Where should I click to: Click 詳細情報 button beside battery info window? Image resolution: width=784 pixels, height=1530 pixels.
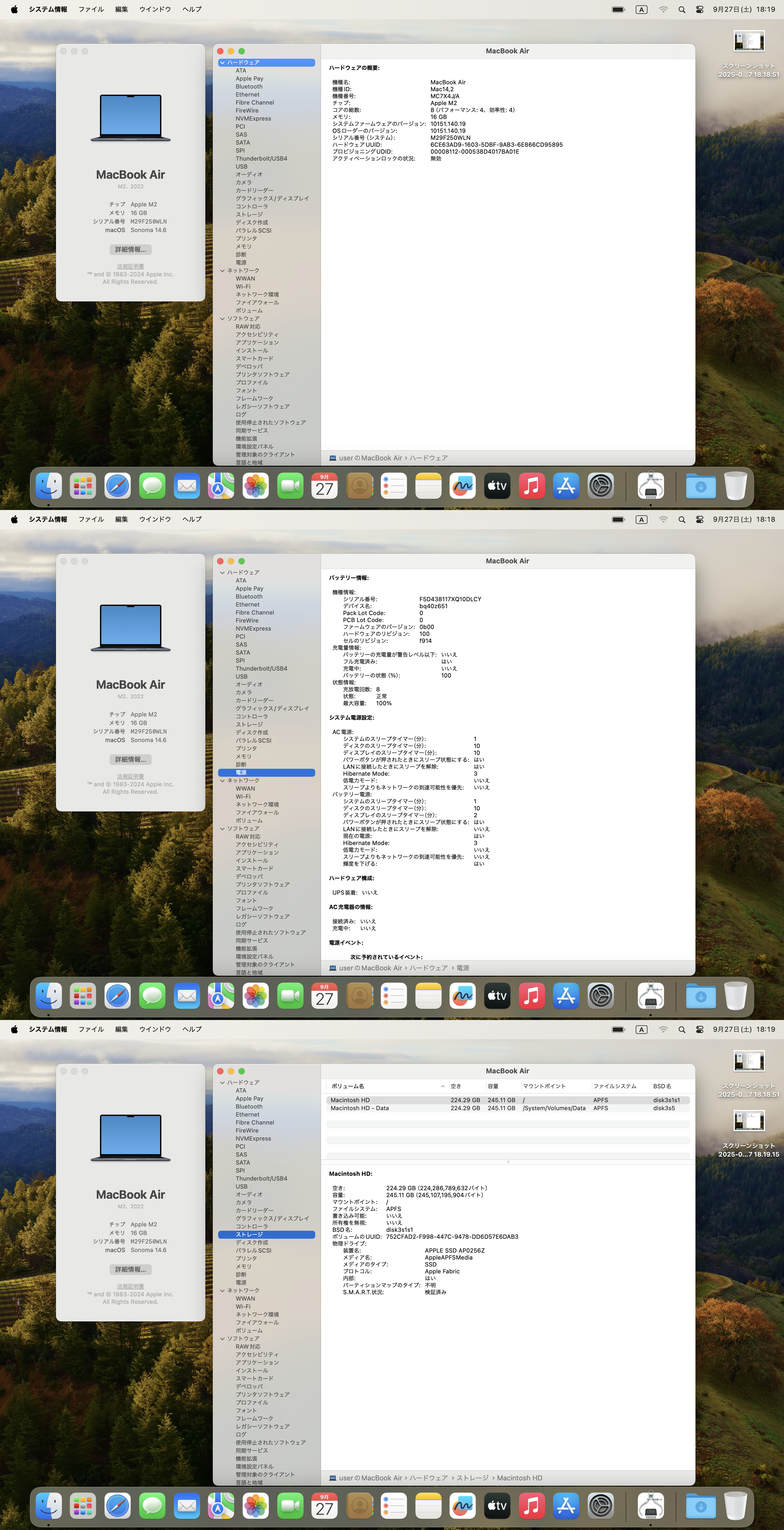[x=130, y=760]
